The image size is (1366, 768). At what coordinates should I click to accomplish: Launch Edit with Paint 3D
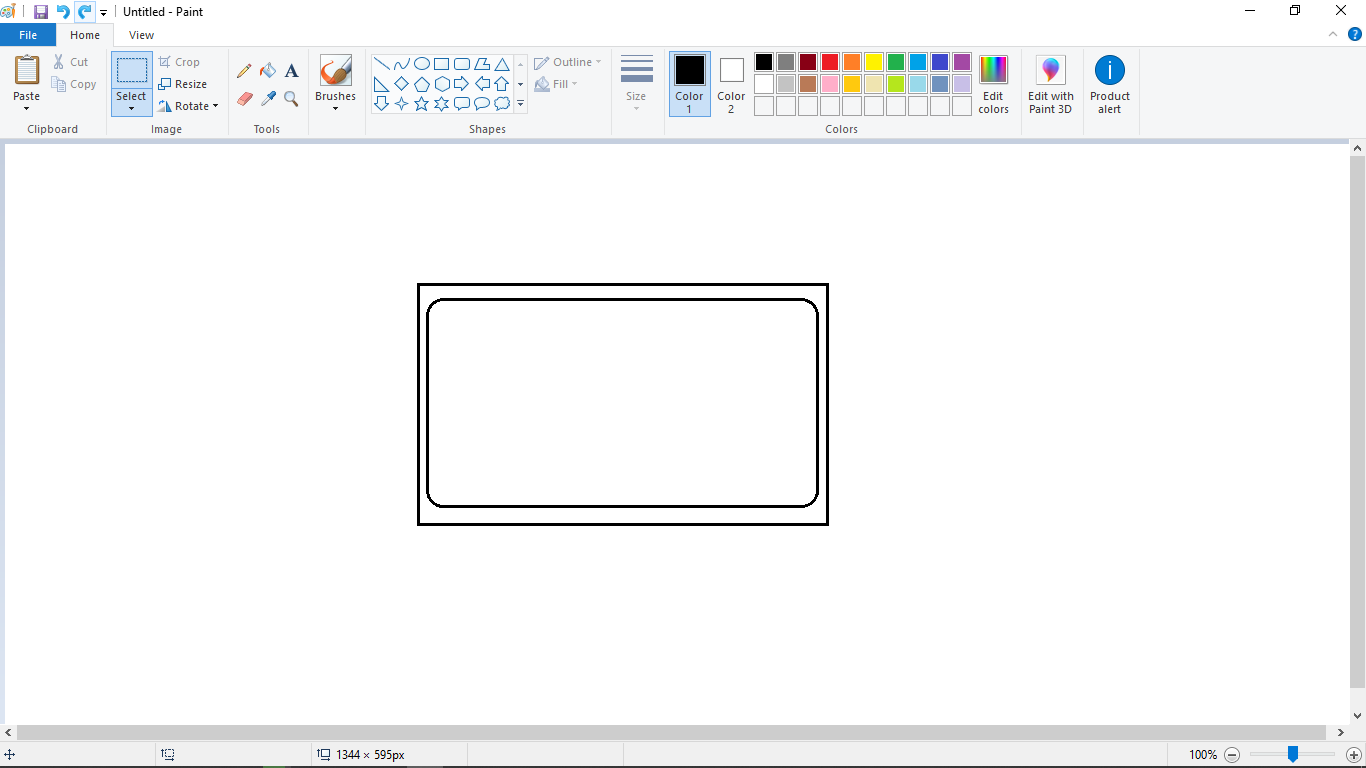pos(1050,84)
